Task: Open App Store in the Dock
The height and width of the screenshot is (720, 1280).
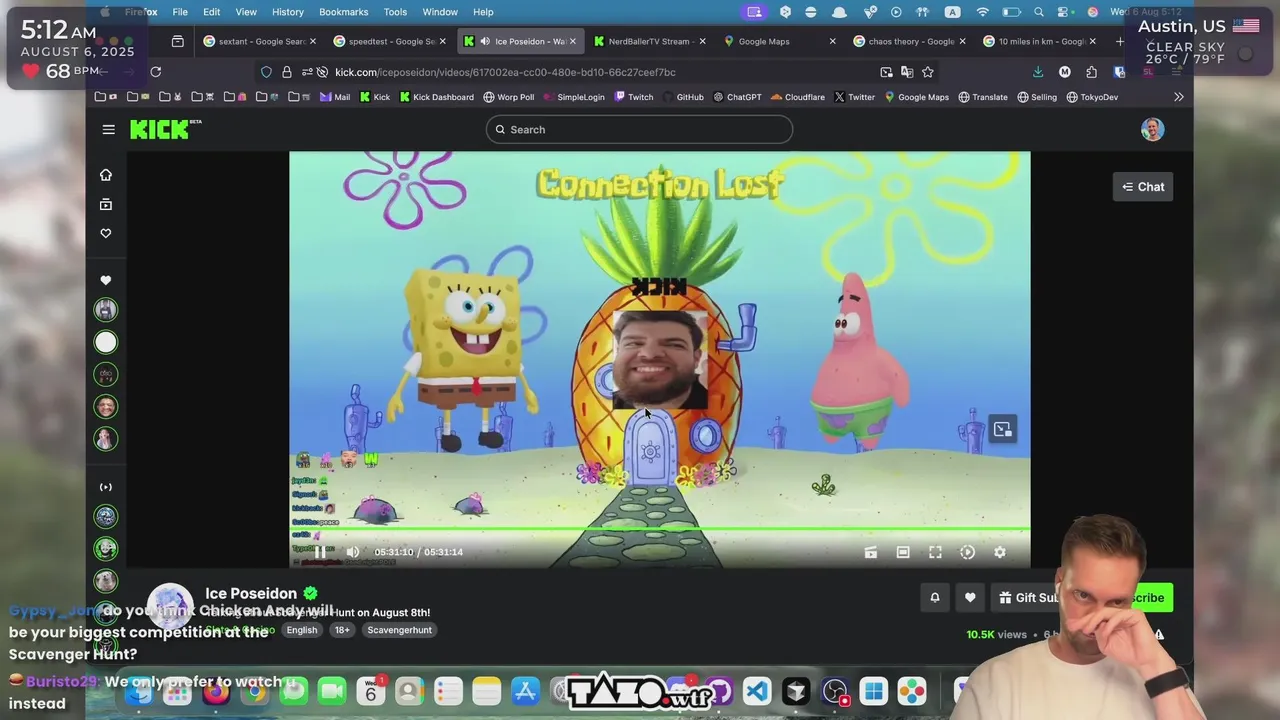Action: point(525,691)
